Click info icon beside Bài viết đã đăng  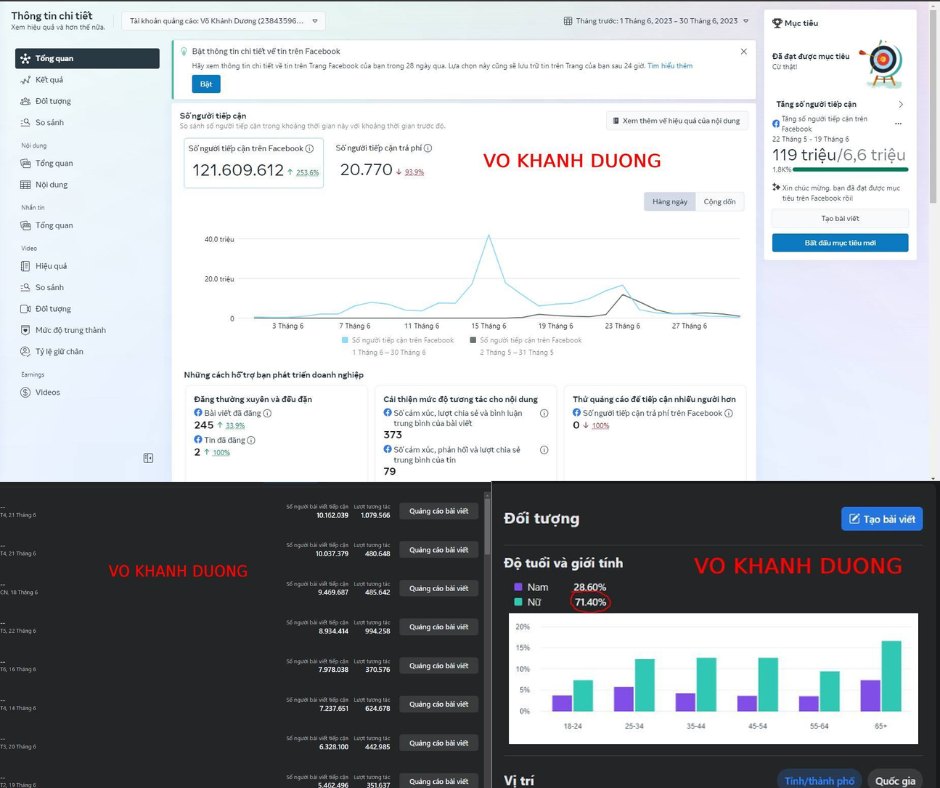(x=267, y=413)
